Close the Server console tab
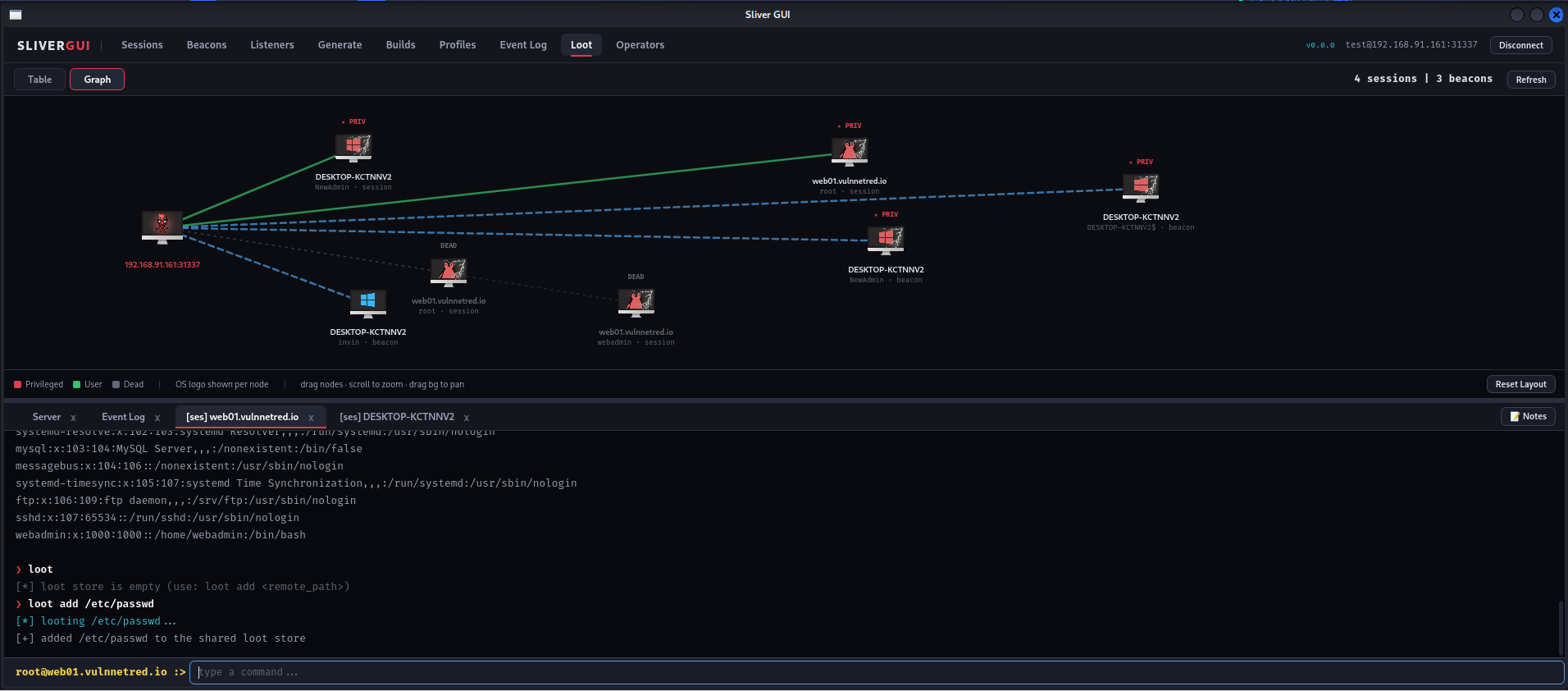This screenshot has height=691, width=1568. pyautogui.click(x=73, y=418)
